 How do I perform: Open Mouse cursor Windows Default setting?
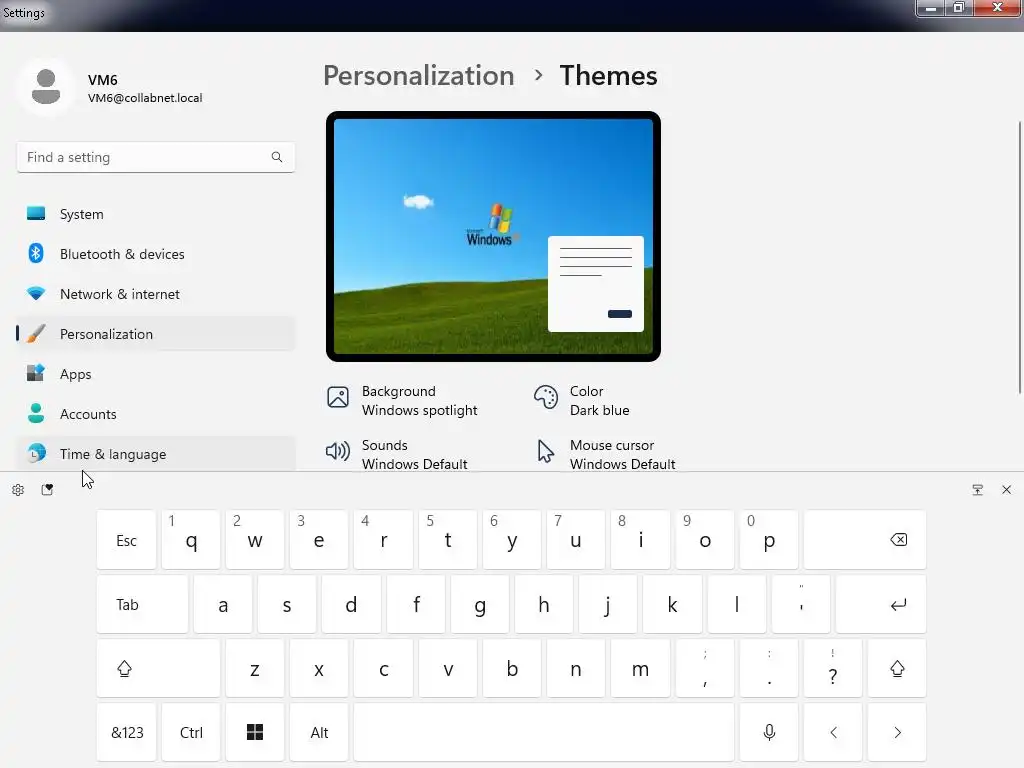[x=605, y=455]
